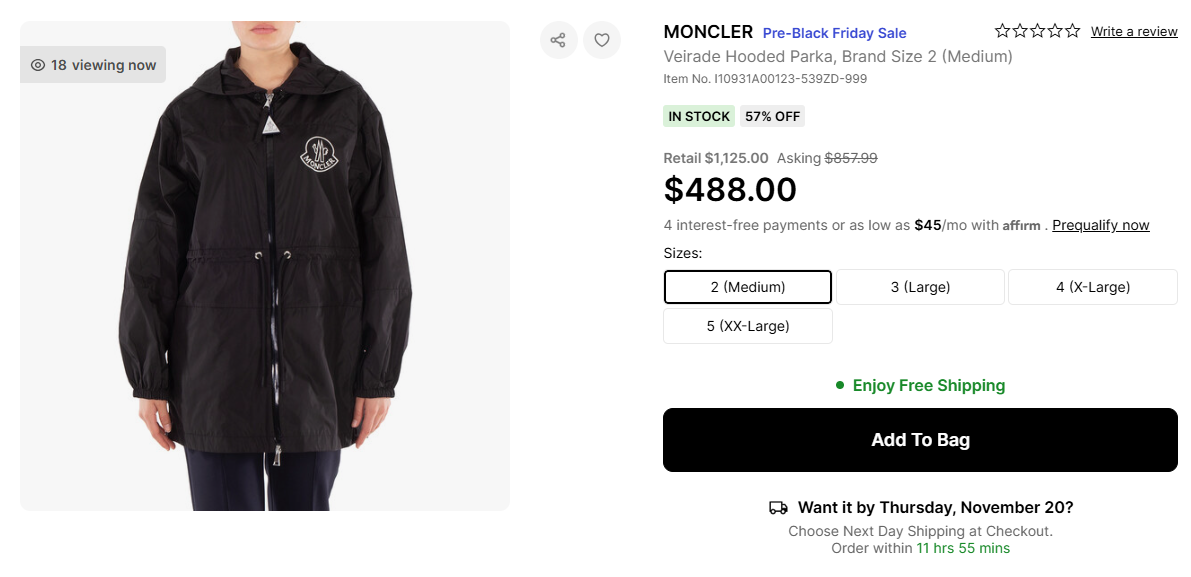This screenshot has width=1191, height=577.
Task: Select size 2 (Medium)
Action: pos(748,287)
